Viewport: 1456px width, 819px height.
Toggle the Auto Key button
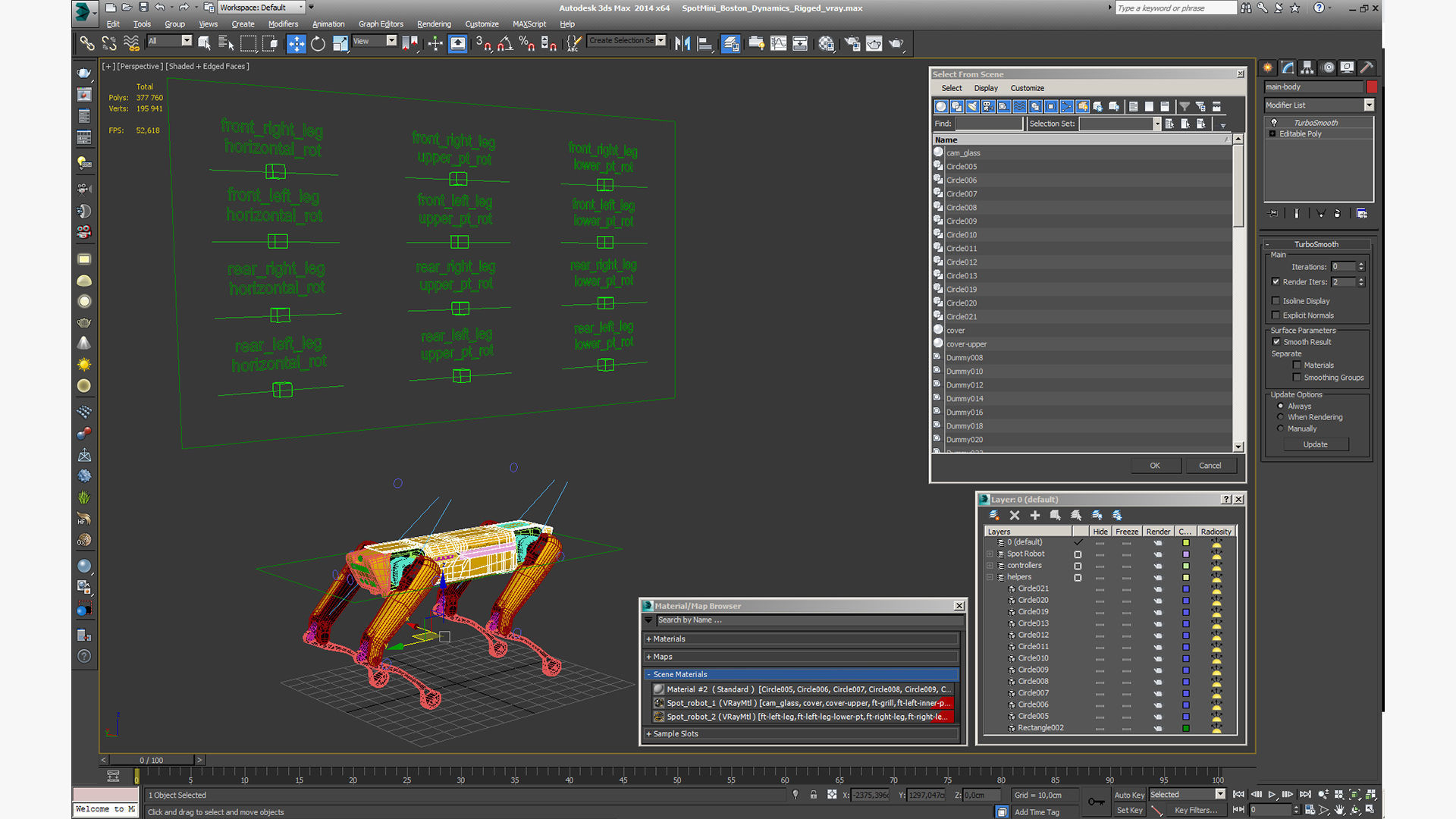click(x=1128, y=795)
